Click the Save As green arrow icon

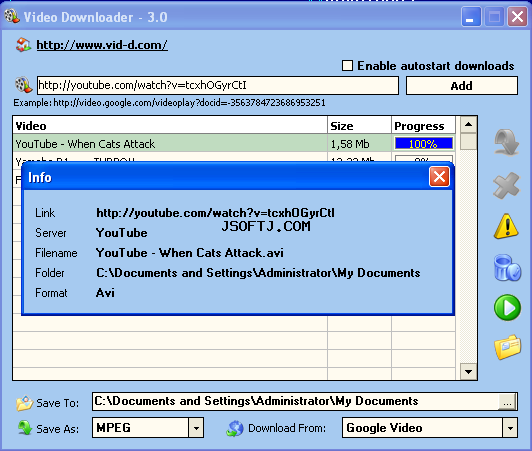pos(24,428)
